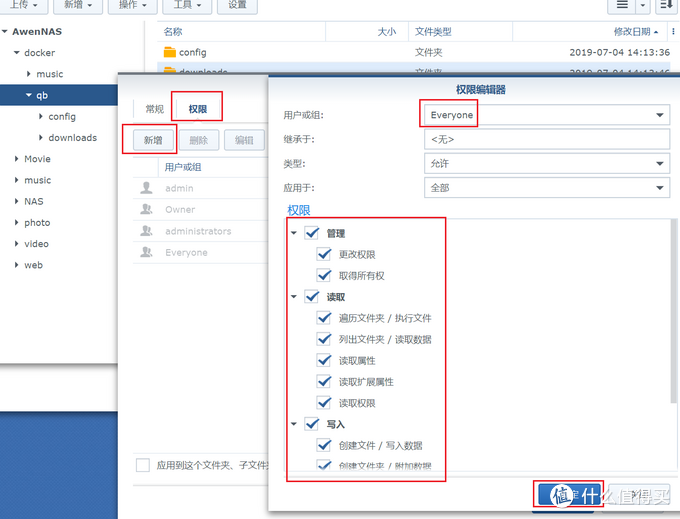Switch to the 常规 tab
The height and width of the screenshot is (519, 680).
[x=154, y=108]
